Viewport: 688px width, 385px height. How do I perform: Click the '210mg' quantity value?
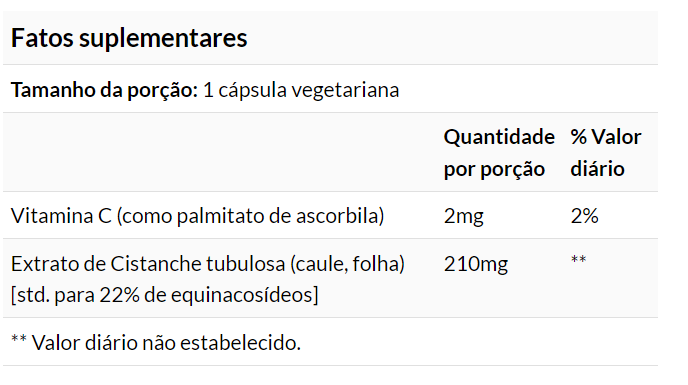[476, 264]
